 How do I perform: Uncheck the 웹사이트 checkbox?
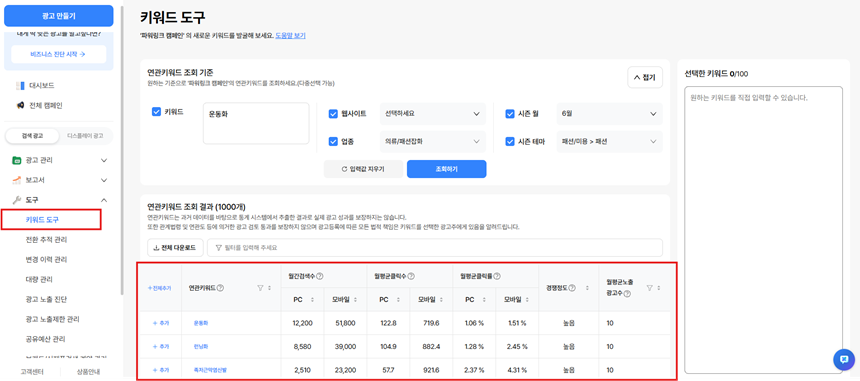pos(333,114)
